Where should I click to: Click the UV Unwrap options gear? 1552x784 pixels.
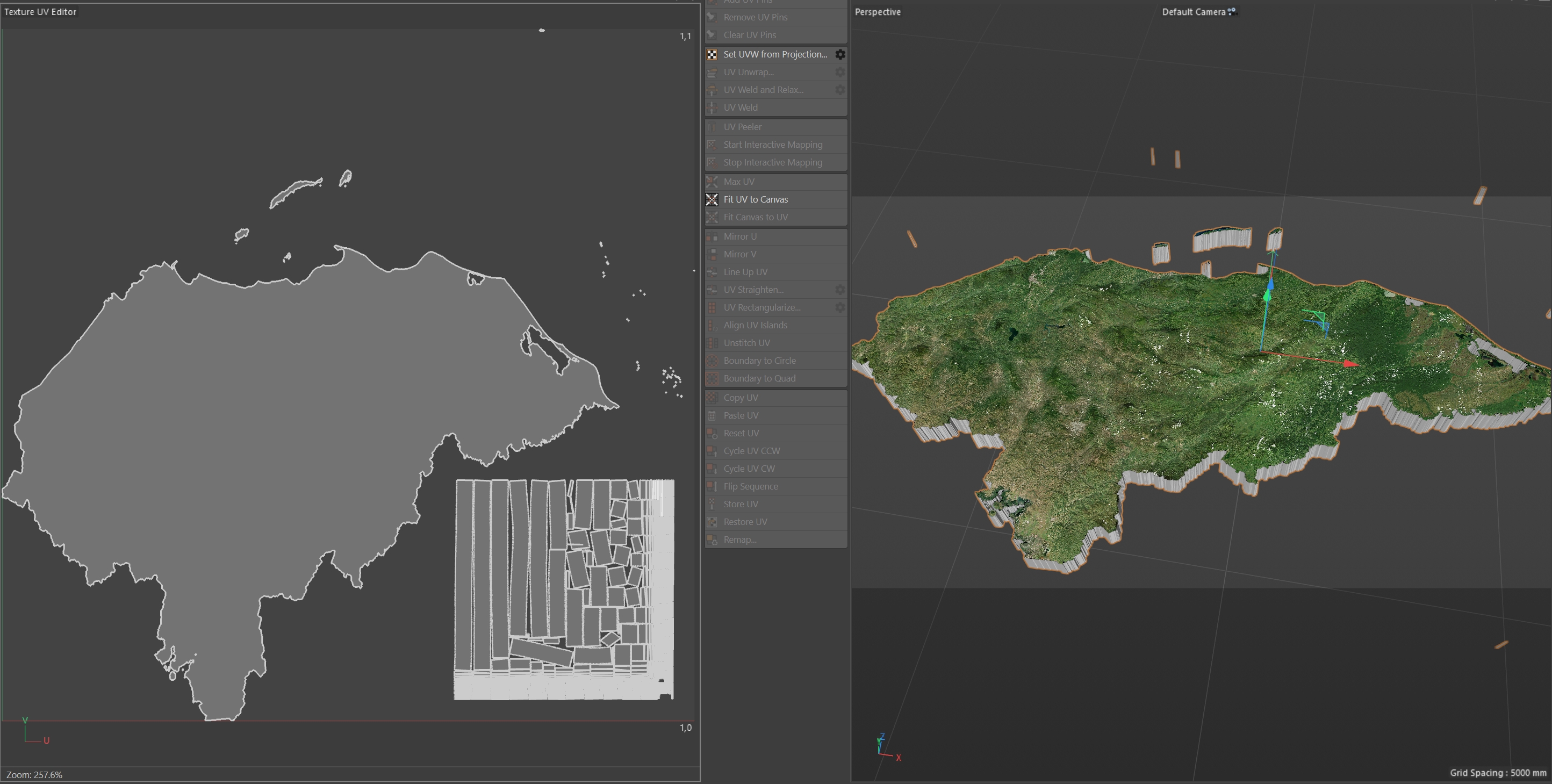tap(840, 73)
